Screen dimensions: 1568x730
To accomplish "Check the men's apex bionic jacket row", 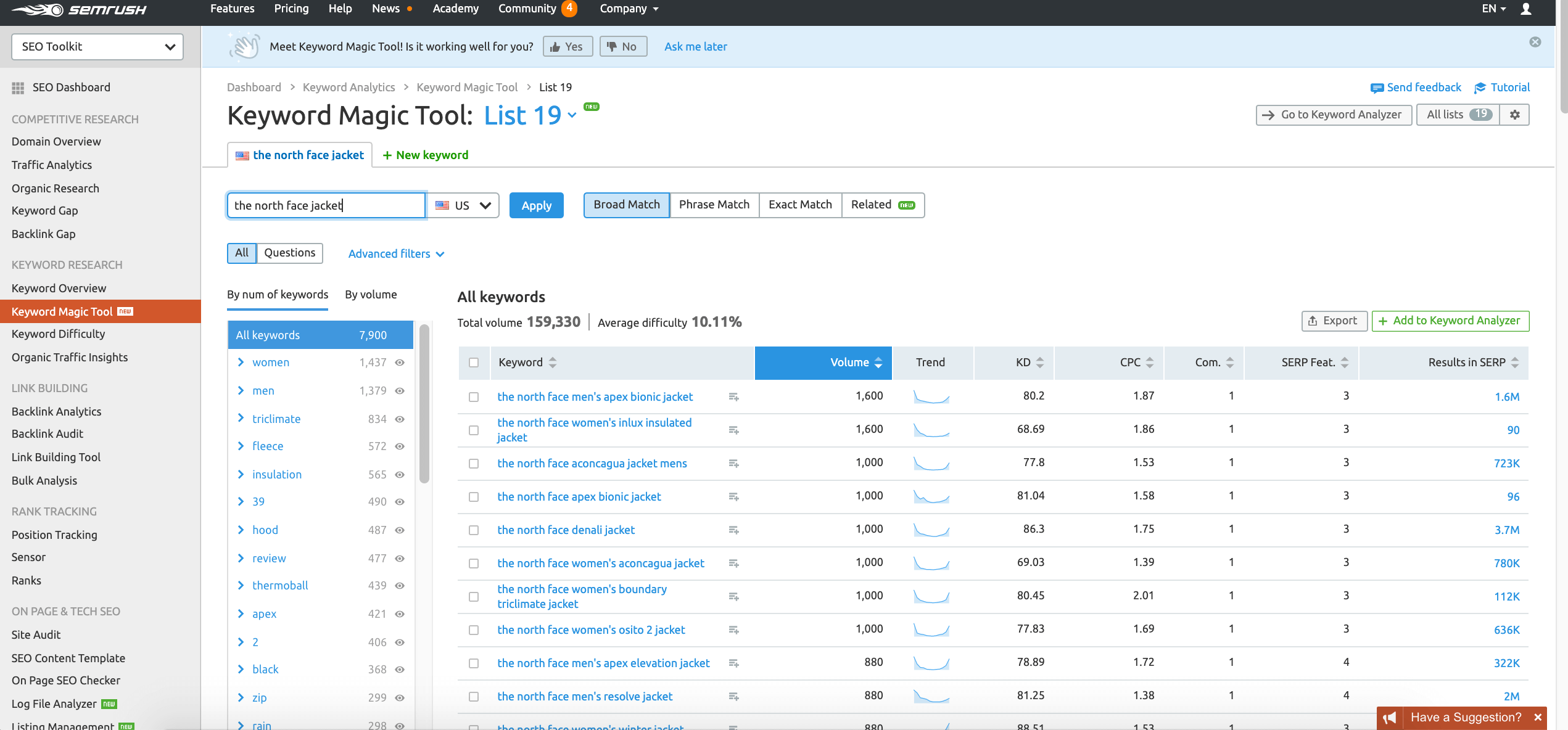I will (474, 397).
